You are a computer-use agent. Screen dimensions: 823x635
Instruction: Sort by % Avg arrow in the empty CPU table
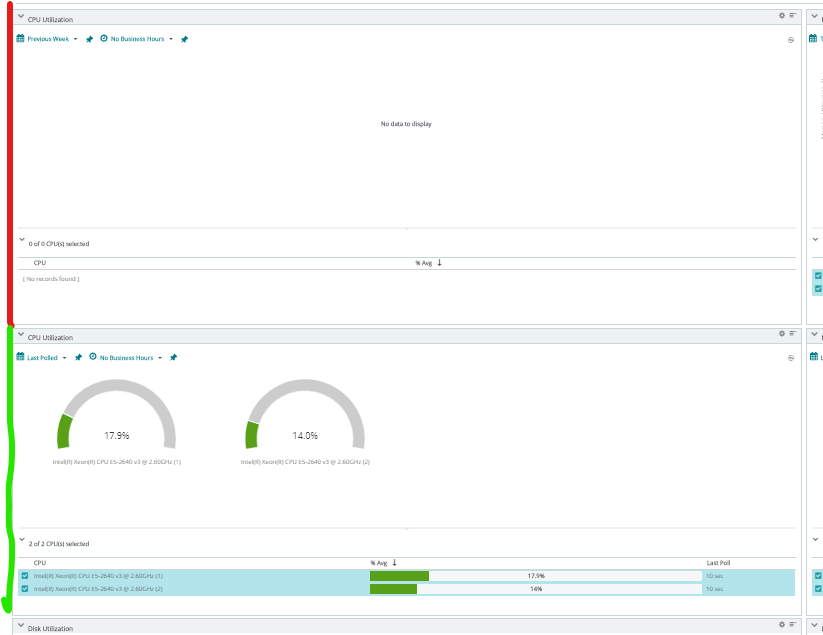[439, 262]
